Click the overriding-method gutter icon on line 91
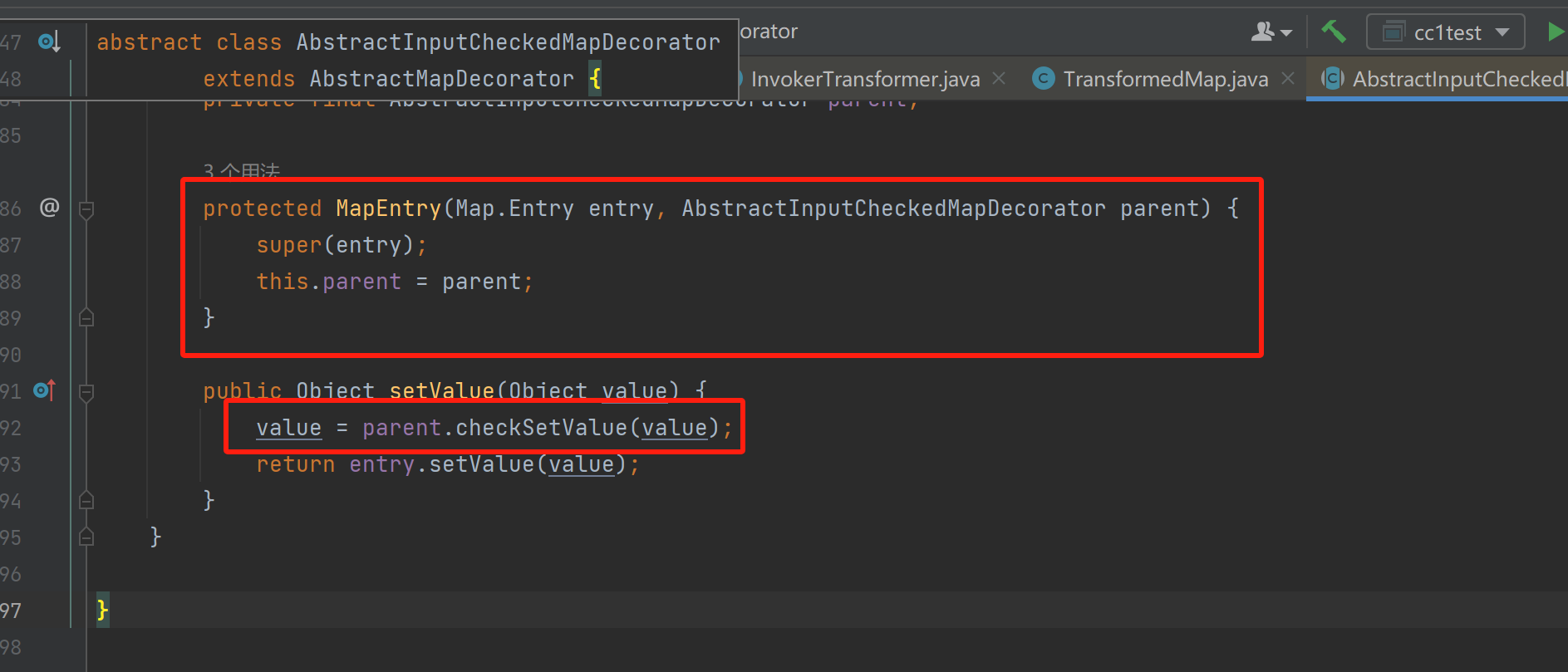 coord(45,390)
